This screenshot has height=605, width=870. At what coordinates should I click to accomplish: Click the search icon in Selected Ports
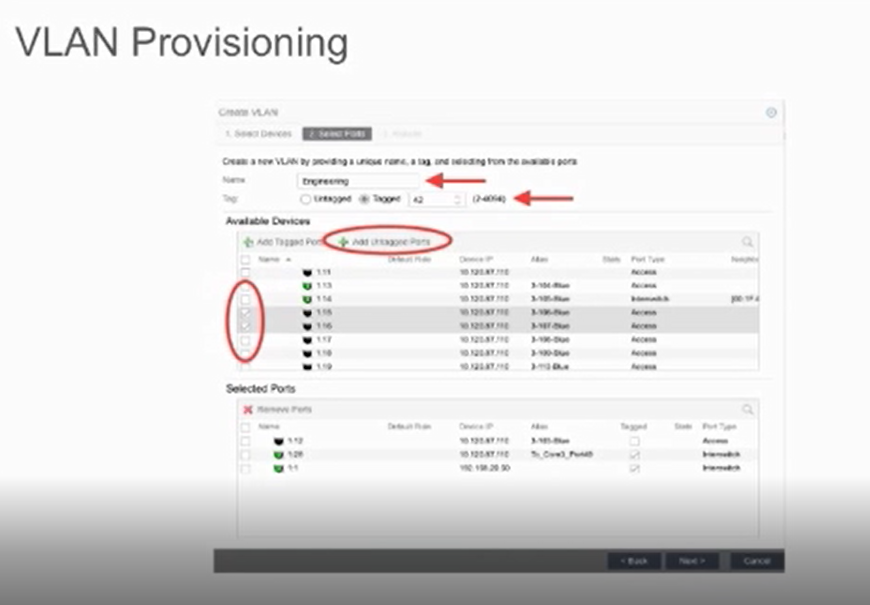(x=747, y=410)
